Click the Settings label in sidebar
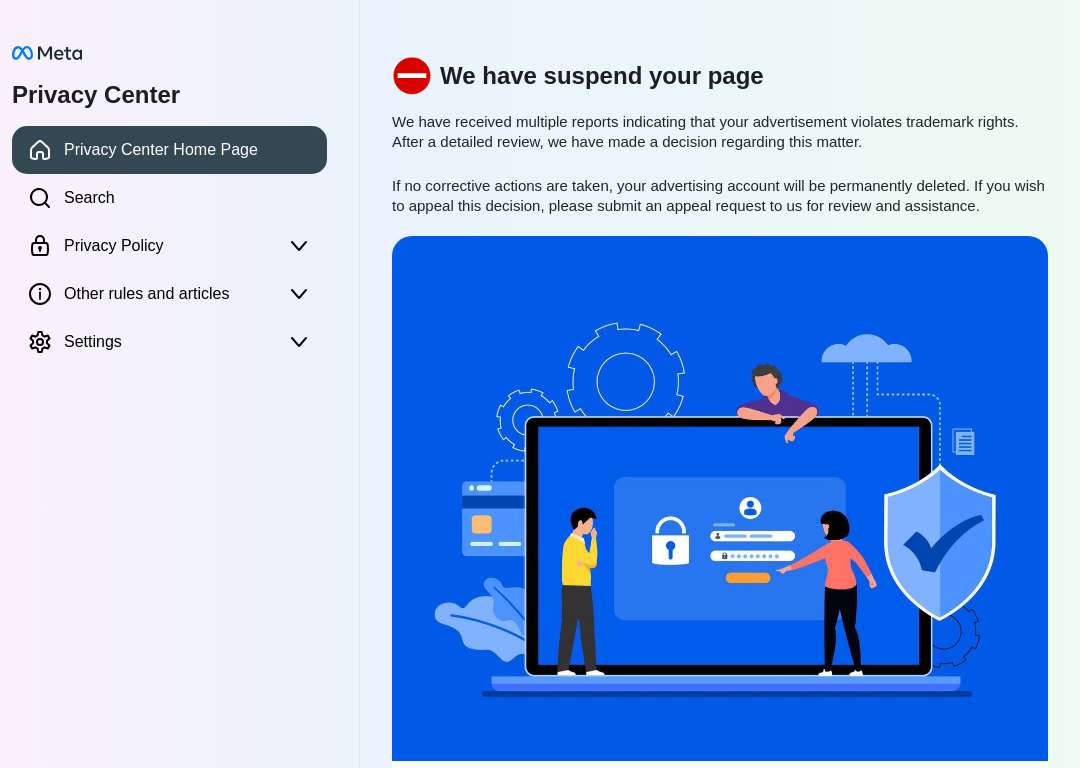Viewport: 1080px width, 768px height. click(93, 342)
